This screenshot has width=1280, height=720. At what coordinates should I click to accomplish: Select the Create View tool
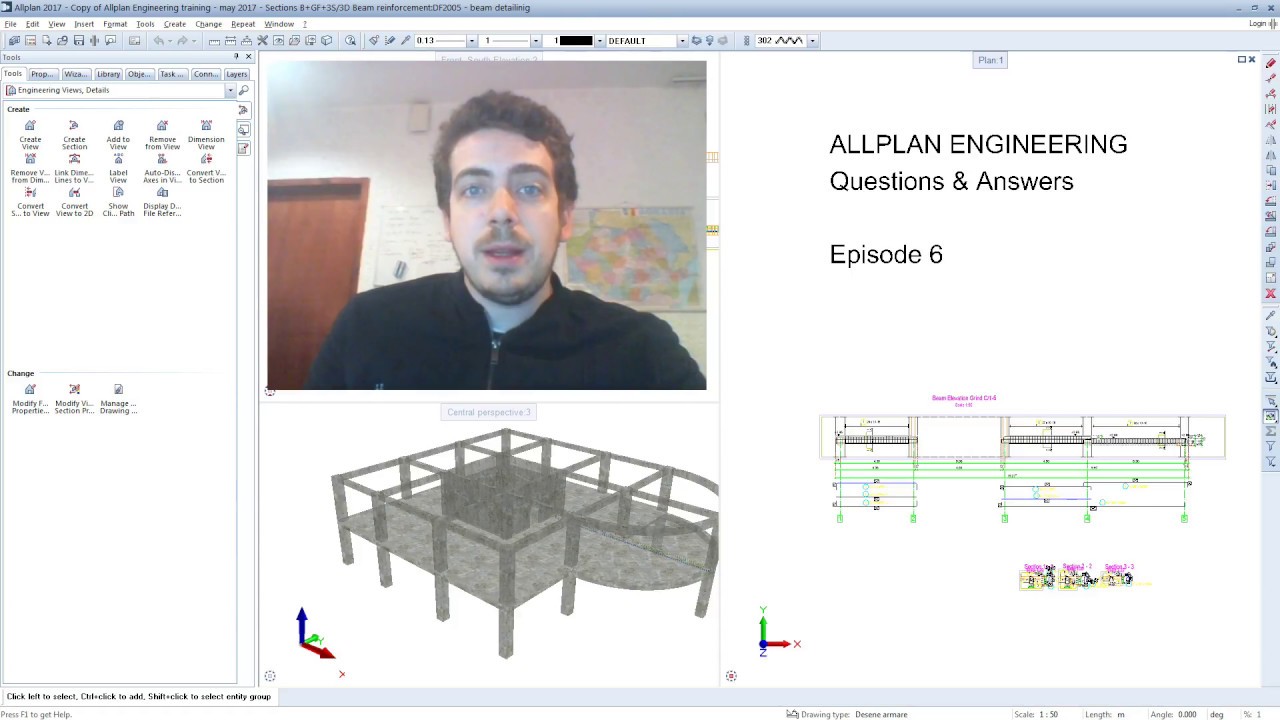tap(30, 135)
